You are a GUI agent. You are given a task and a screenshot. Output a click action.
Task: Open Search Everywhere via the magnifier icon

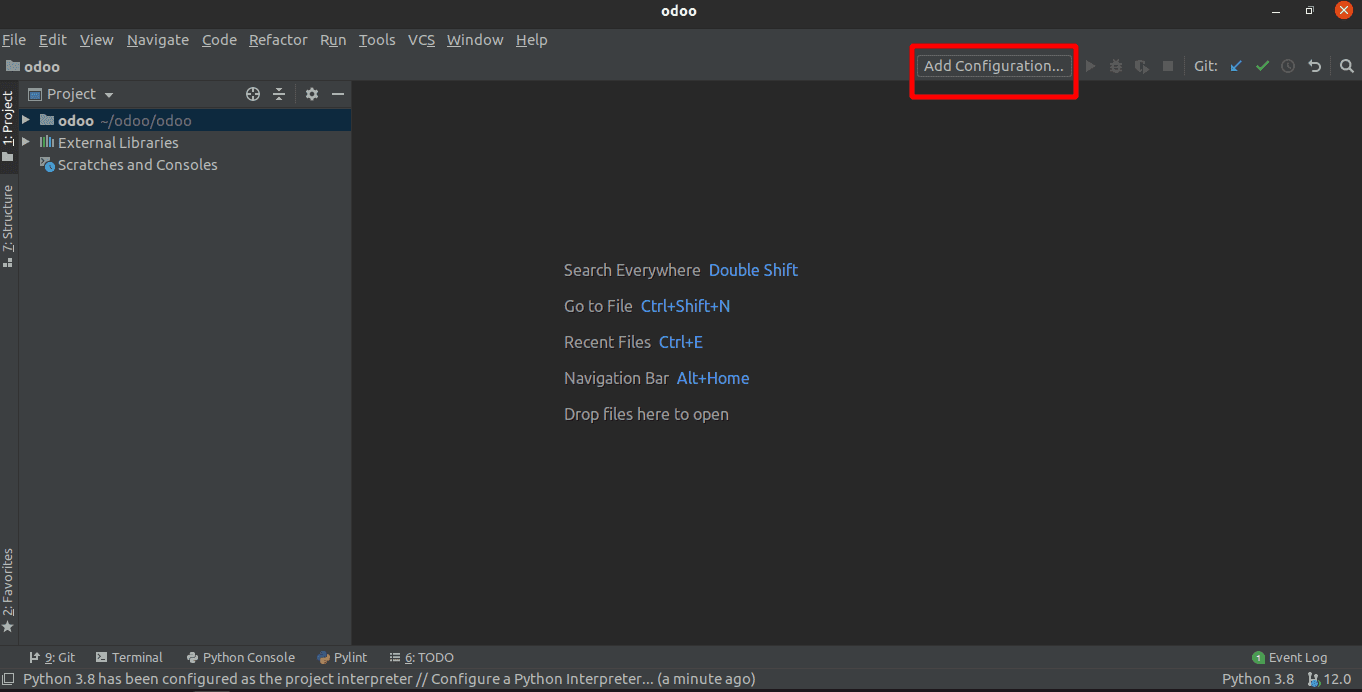pos(1346,65)
